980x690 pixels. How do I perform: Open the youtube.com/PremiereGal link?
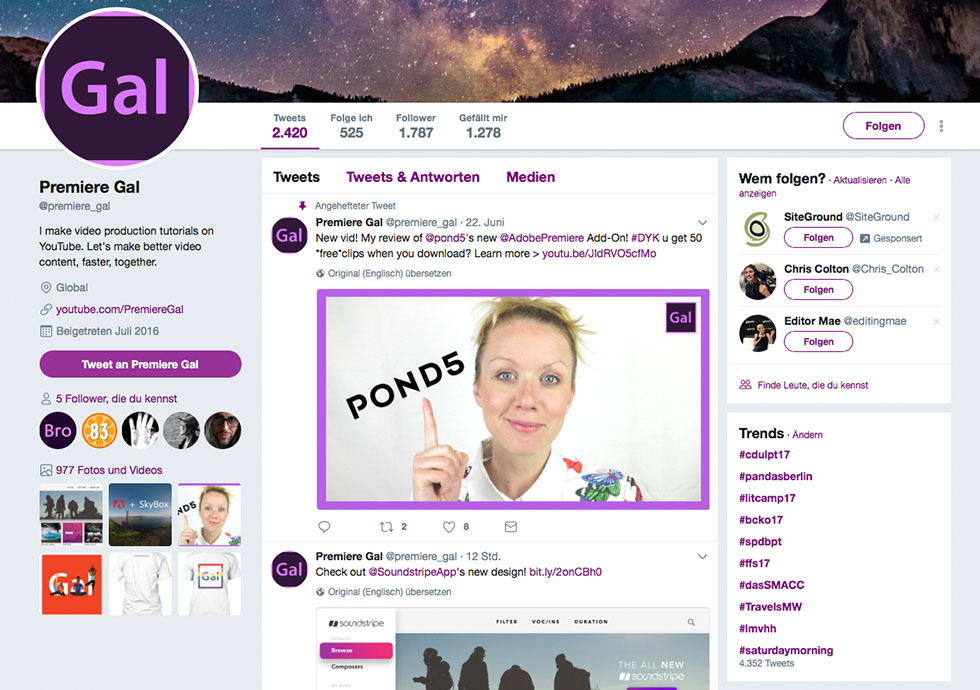point(119,309)
